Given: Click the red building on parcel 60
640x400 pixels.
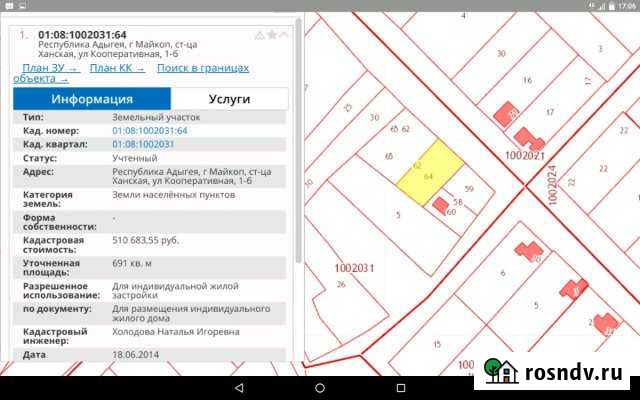Looking at the screenshot, I should (440, 205).
